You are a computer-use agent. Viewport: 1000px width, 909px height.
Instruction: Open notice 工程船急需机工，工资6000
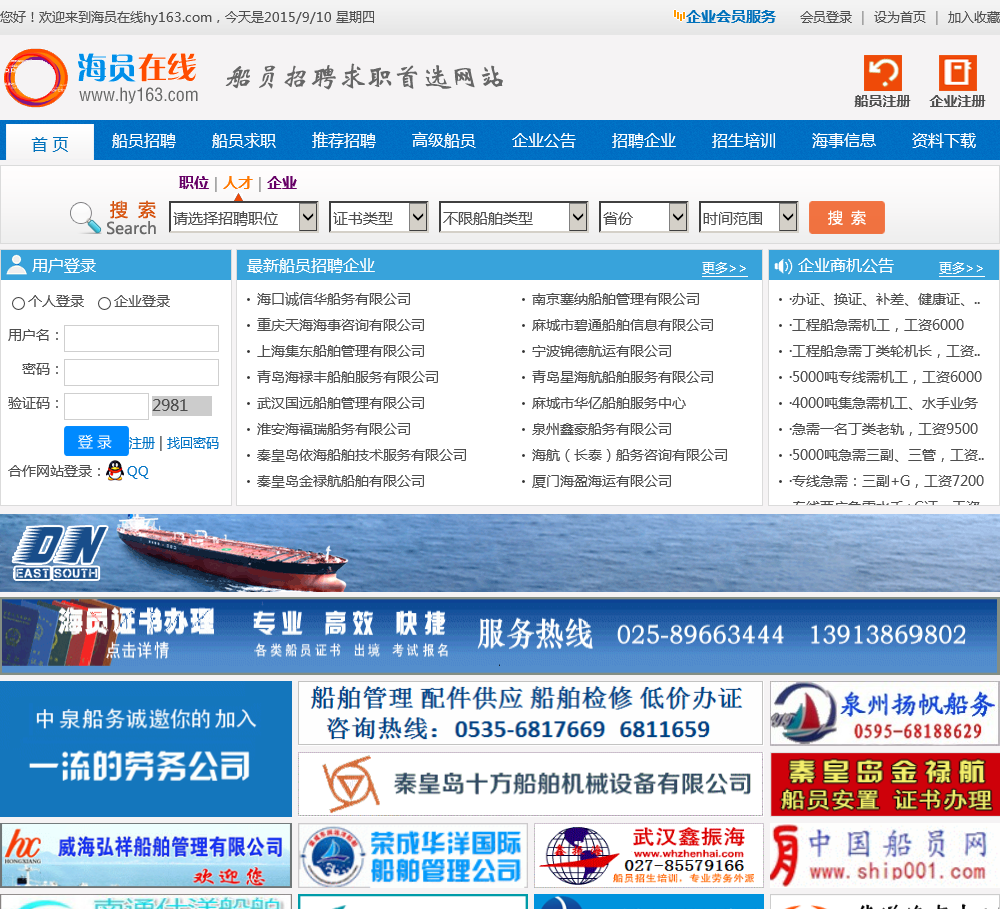[x=877, y=325]
